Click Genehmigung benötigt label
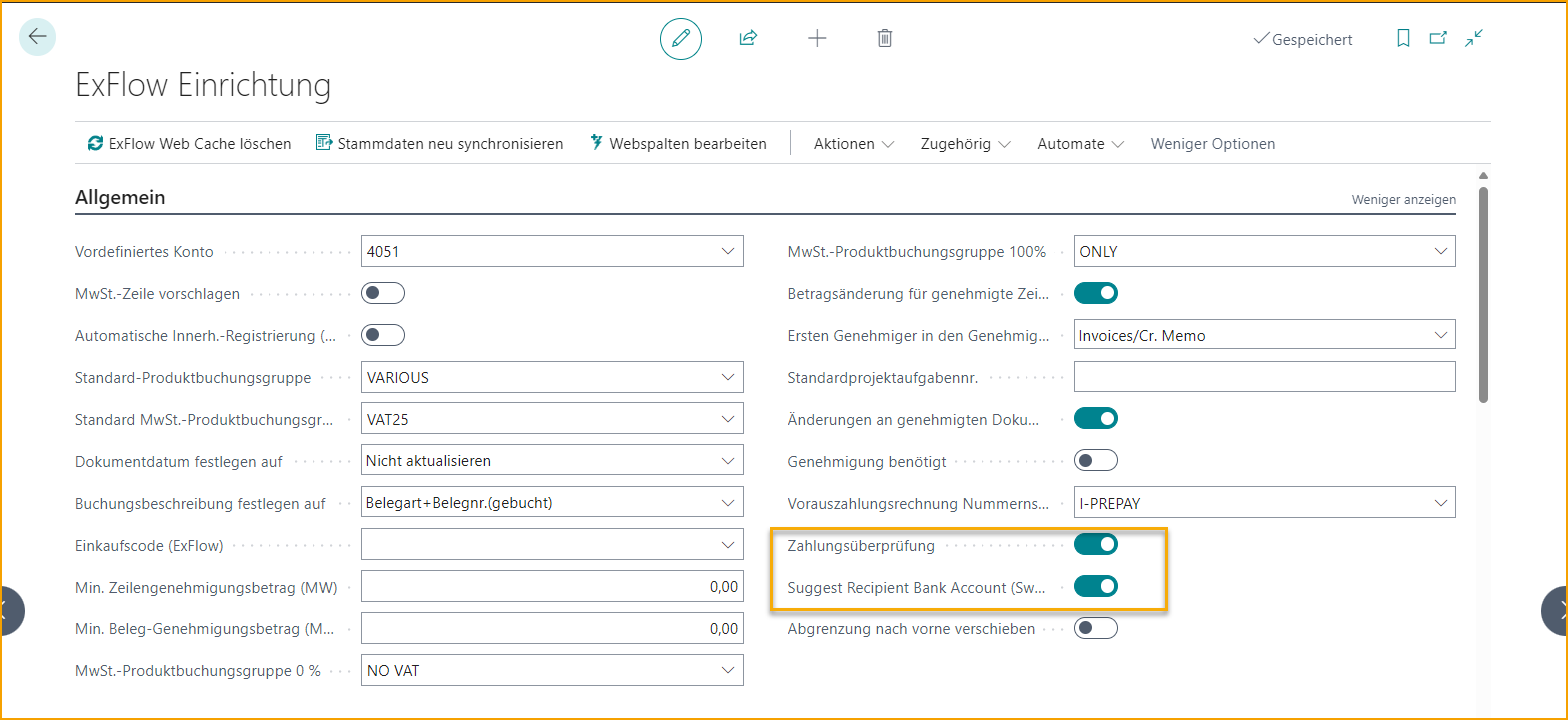Image resolution: width=1568 pixels, height=720 pixels. [x=867, y=462]
